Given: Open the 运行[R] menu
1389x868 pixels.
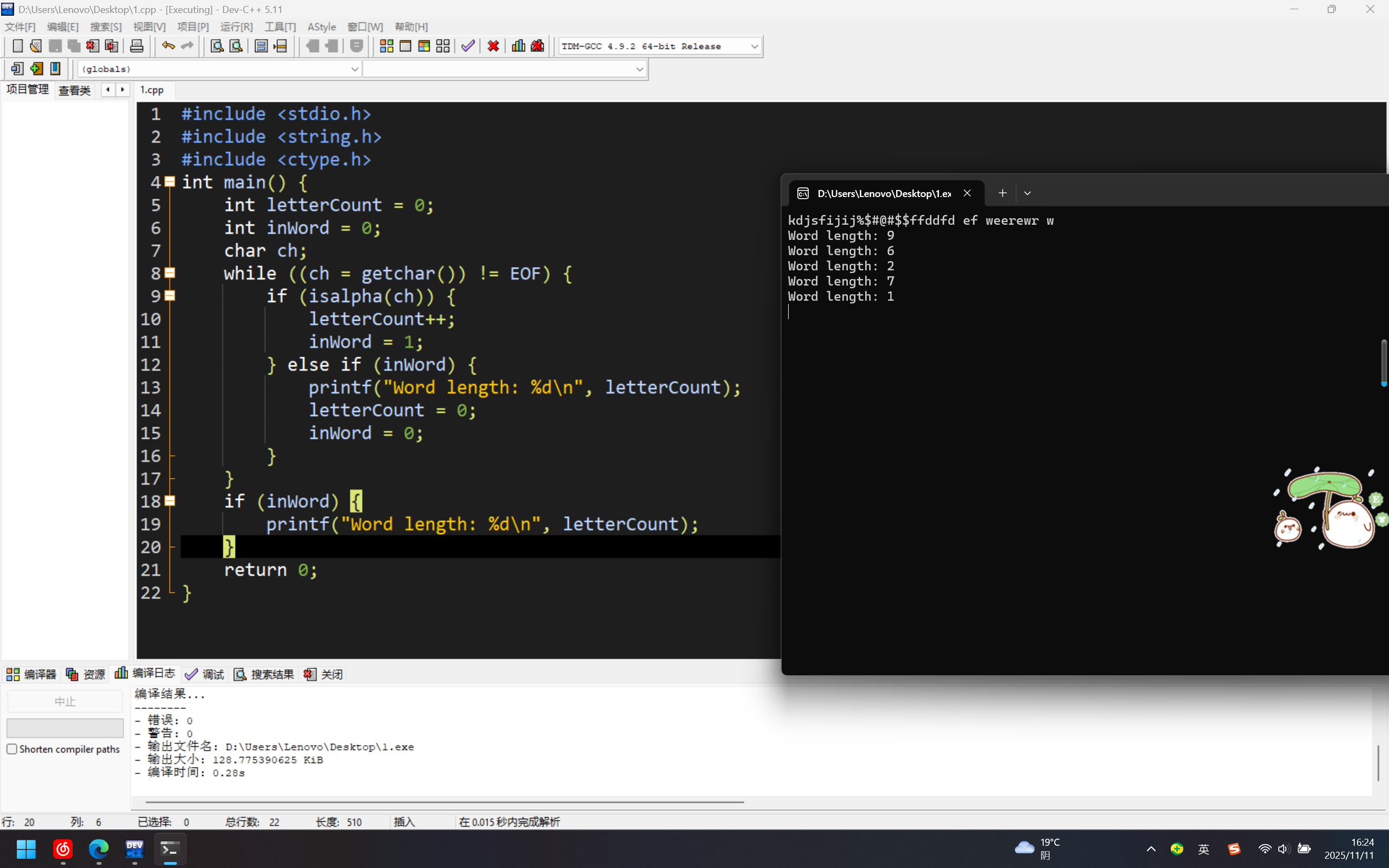Looking at the screenshot, I should [x=236, y=27].
